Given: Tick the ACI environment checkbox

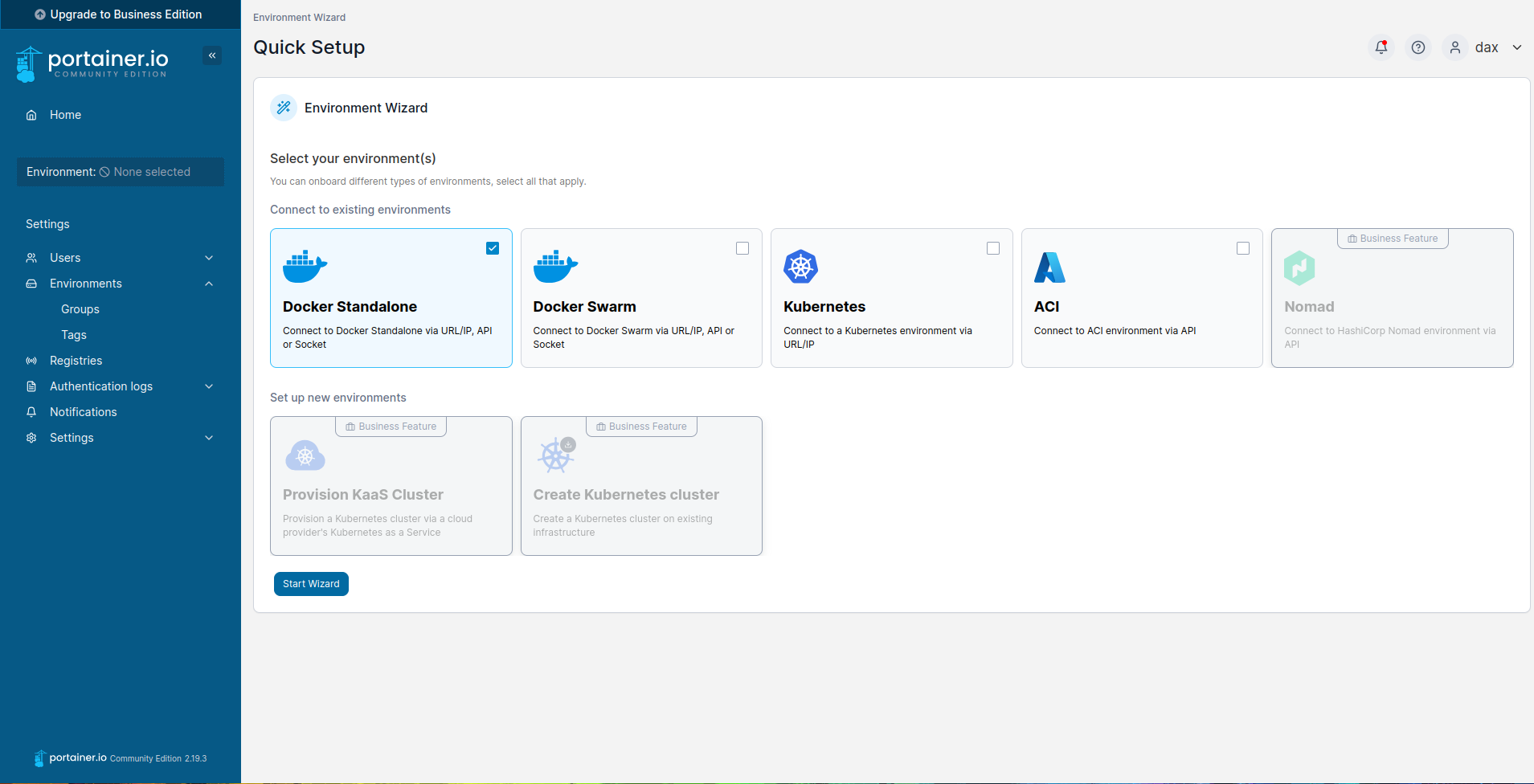Looking at the screenshot, I should (x=1243, y=248).
